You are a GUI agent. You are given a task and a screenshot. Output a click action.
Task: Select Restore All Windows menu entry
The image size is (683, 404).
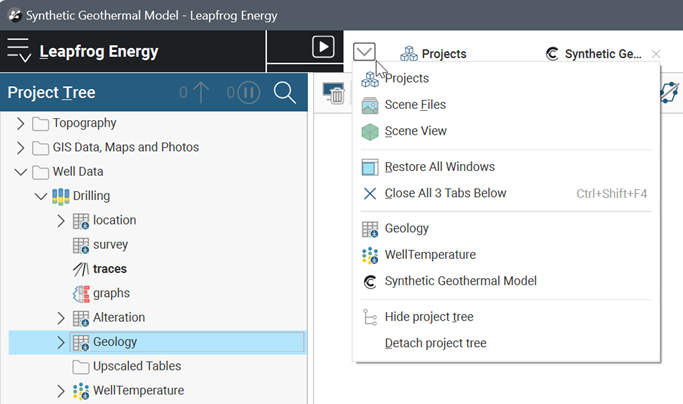pos(439,167)
